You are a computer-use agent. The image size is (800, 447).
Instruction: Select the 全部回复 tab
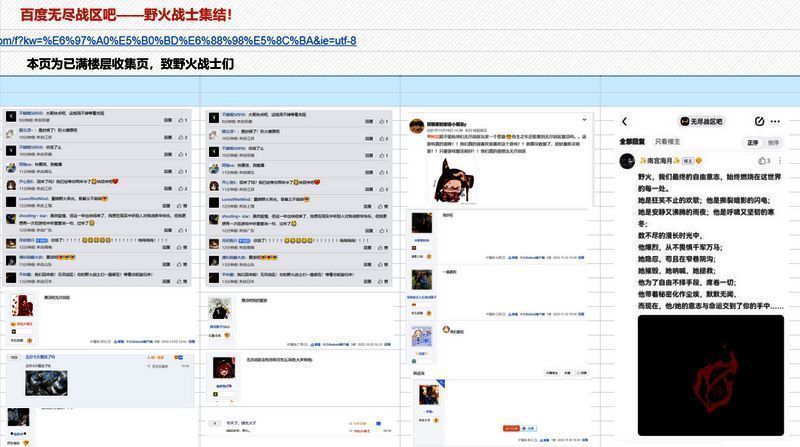click(x=633, y=142)
